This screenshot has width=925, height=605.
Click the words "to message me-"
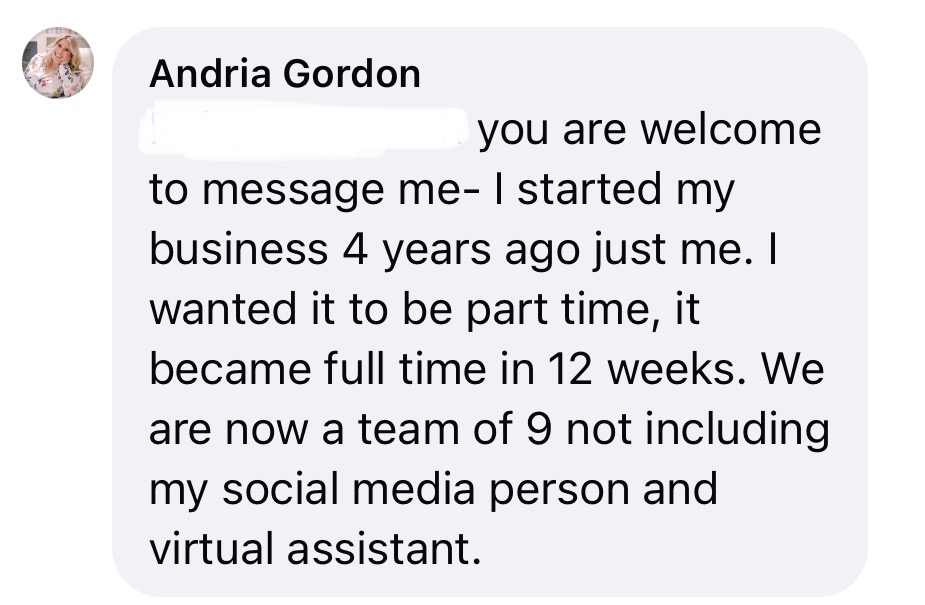(x=307, y=192)
